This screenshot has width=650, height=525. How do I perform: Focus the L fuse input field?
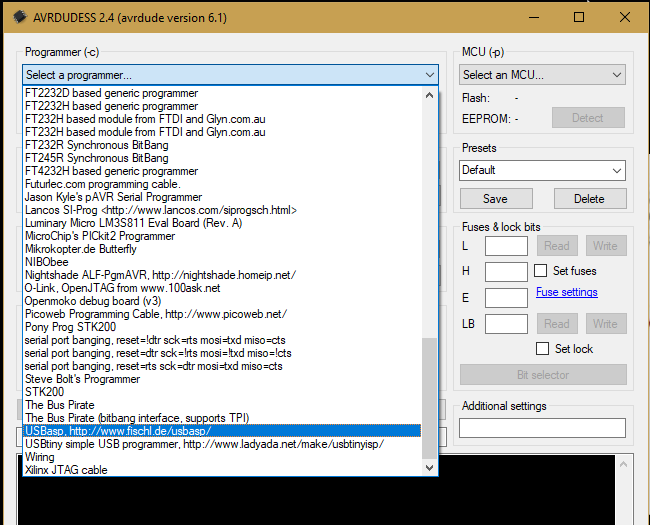click(x=506, y=246)
